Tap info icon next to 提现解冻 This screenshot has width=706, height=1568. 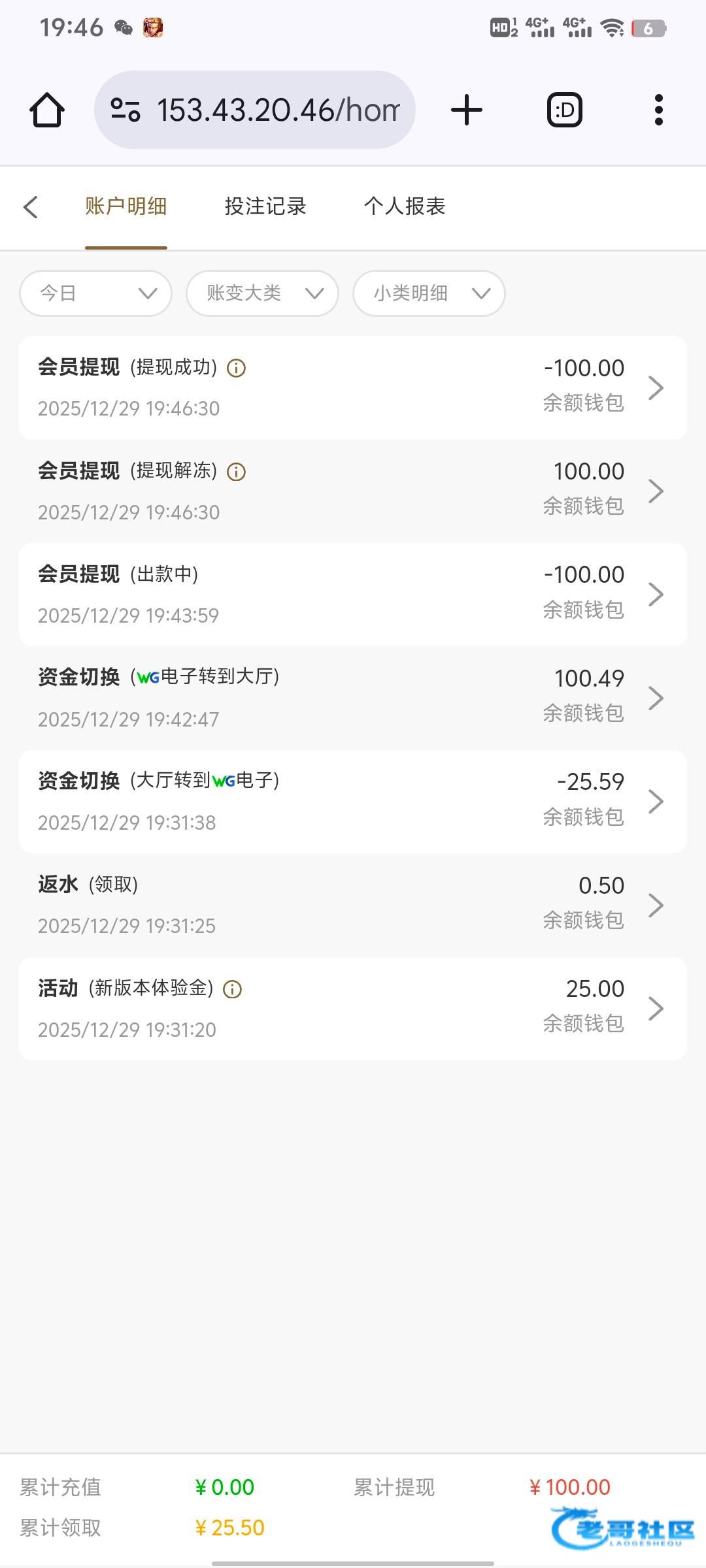click(x=236, y=472)
